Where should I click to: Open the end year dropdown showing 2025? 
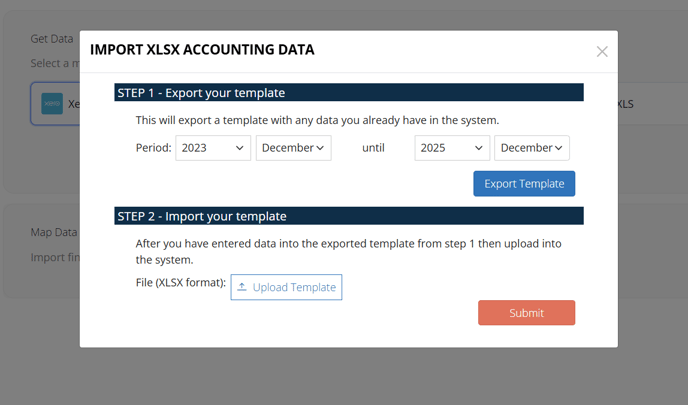[452, 148]
